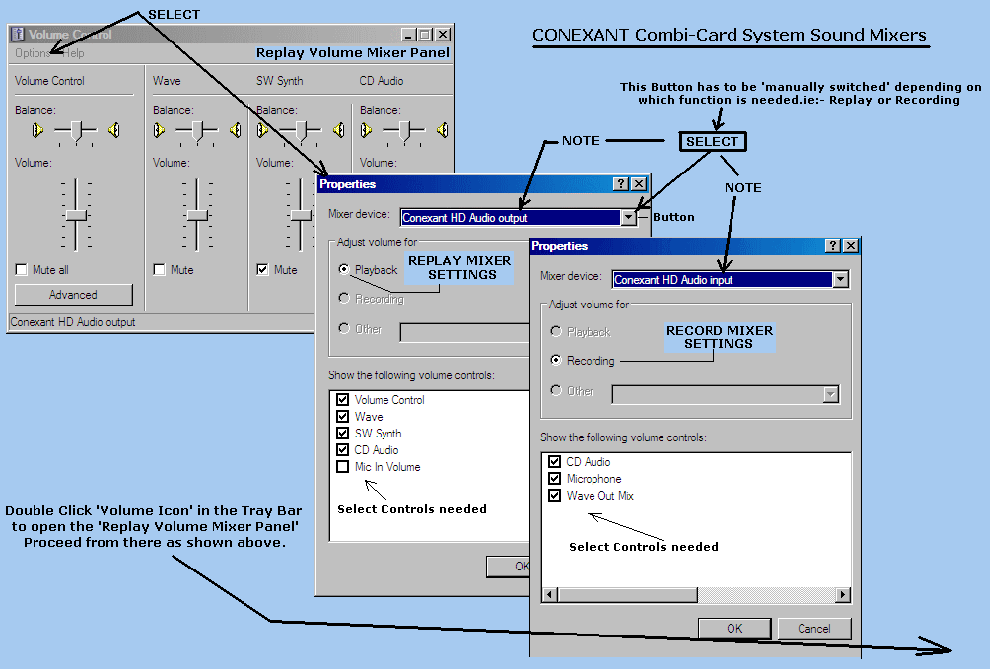Click left speaker icon of CD Audio balance
990x669 pixels.
pos(366,131)
